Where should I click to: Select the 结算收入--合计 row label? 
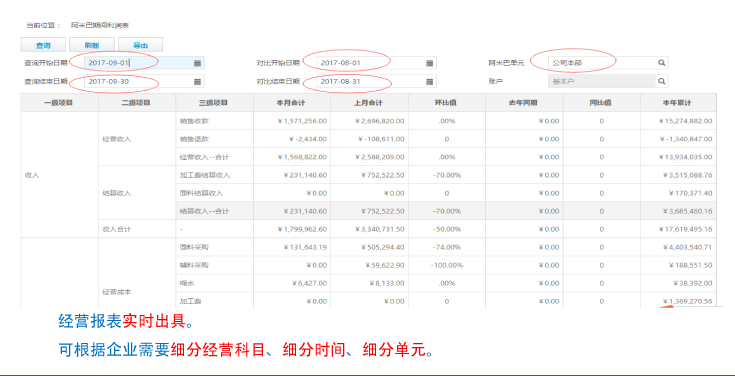204,211
